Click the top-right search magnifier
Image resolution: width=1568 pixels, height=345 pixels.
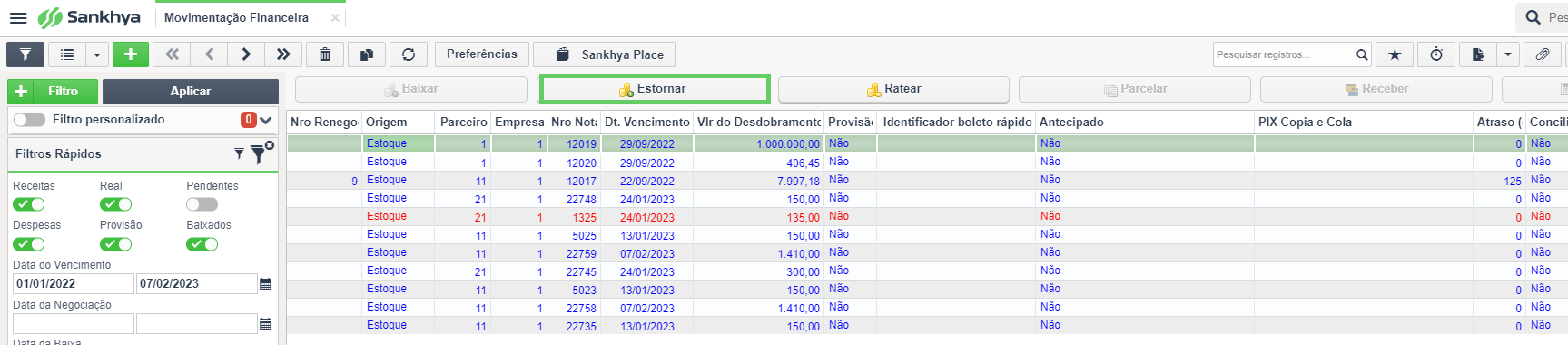[x=1533, y=17]
